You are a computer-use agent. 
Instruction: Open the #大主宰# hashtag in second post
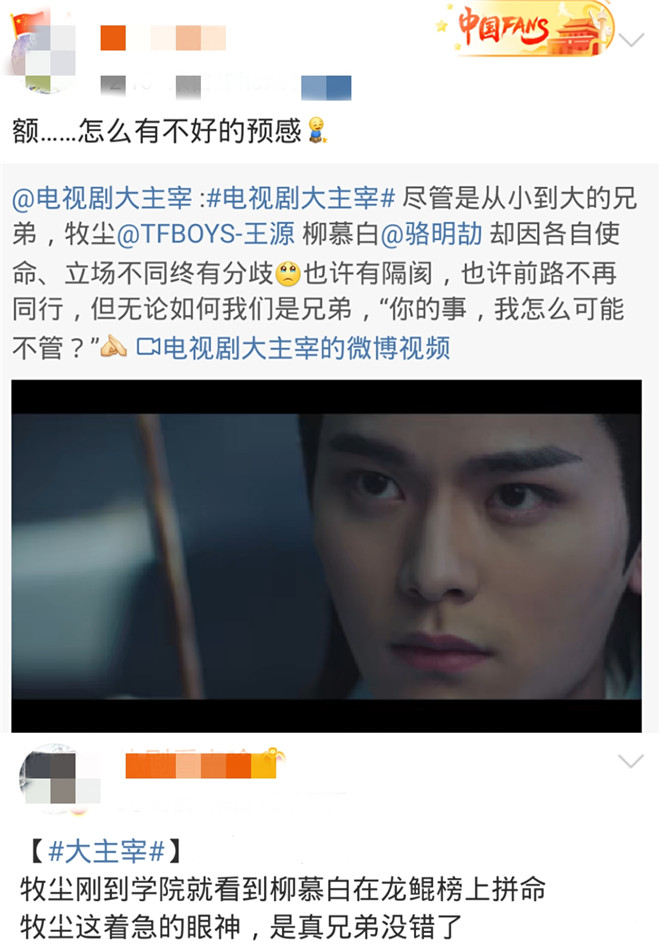pyautogui.click(x=106, y=851)
